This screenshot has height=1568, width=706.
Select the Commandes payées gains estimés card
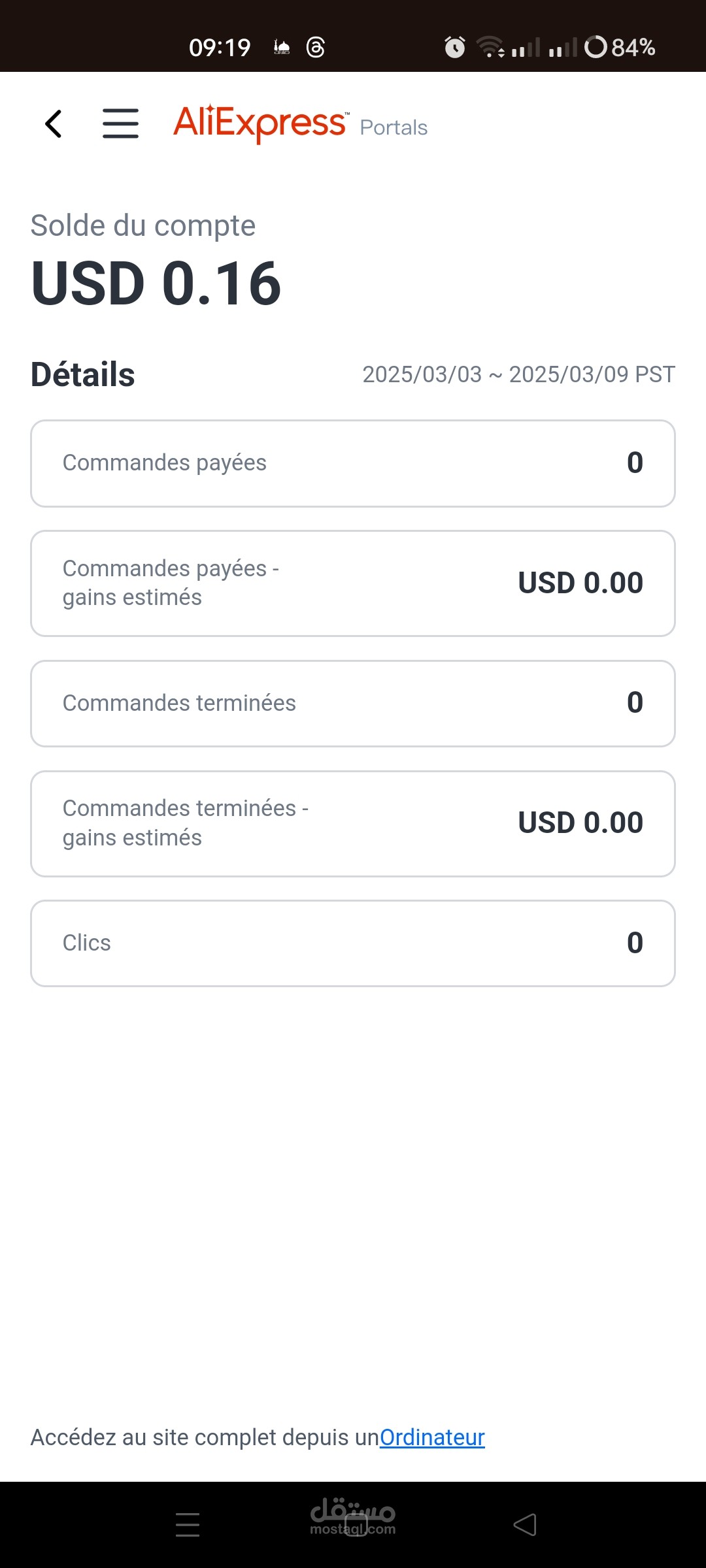[x=353, y=583]
